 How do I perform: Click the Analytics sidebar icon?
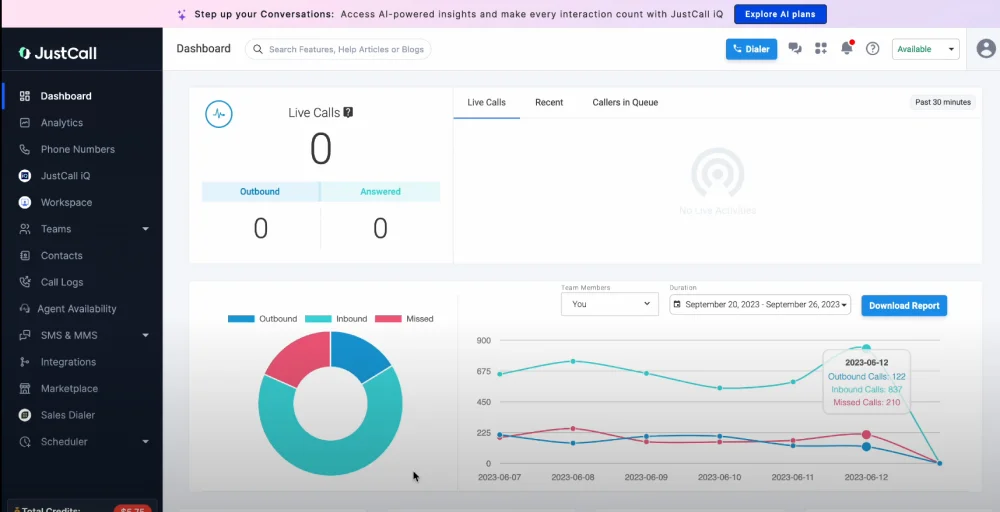tap(25, 122)
